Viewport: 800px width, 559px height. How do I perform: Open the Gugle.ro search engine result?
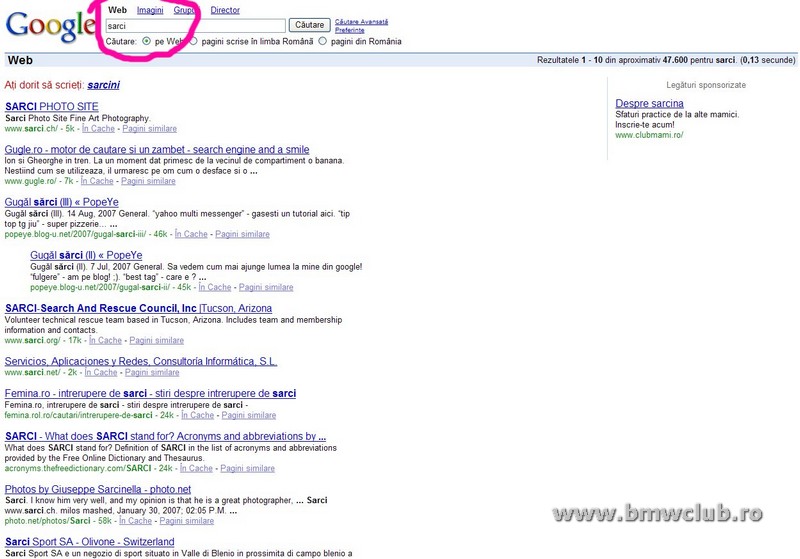[x=157, y=149]
